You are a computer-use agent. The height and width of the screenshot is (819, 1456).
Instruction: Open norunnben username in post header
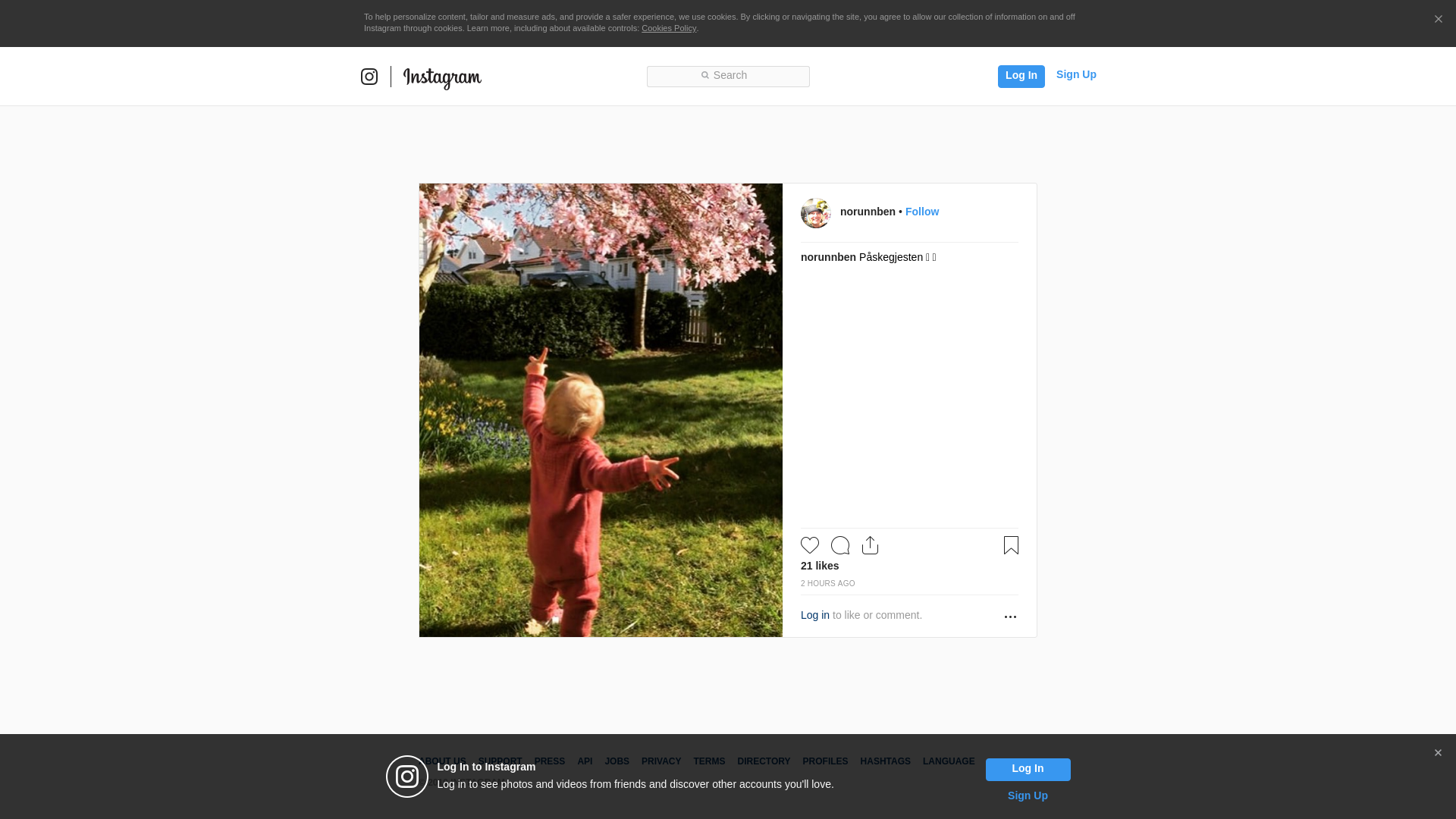868,212
